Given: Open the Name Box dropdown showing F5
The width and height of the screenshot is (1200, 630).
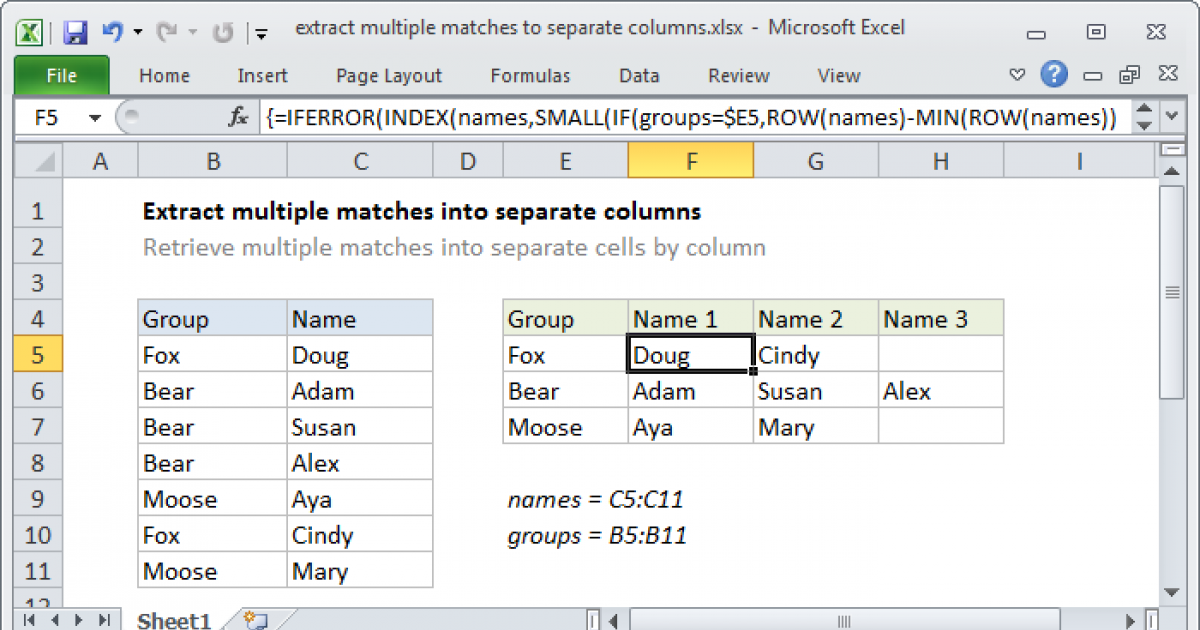Looking at the screenshot, I should (95, 117).
